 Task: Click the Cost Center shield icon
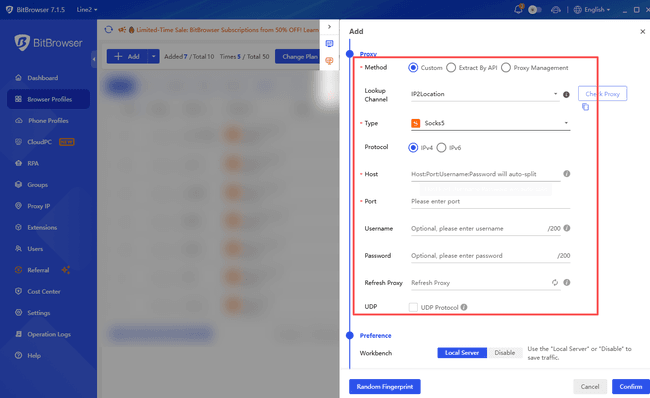pos(18,291)
